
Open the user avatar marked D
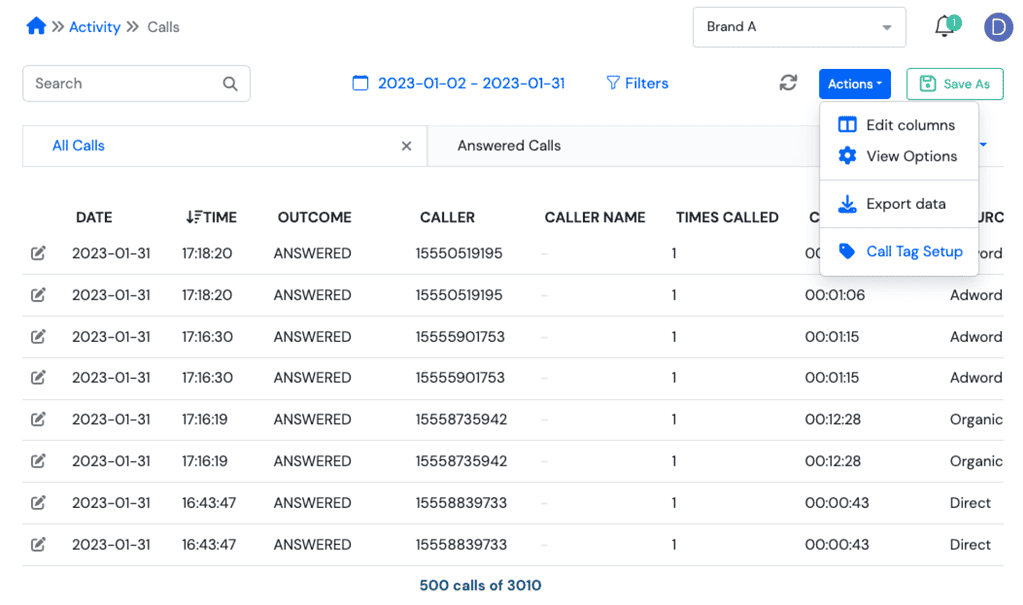pos(998,26)
